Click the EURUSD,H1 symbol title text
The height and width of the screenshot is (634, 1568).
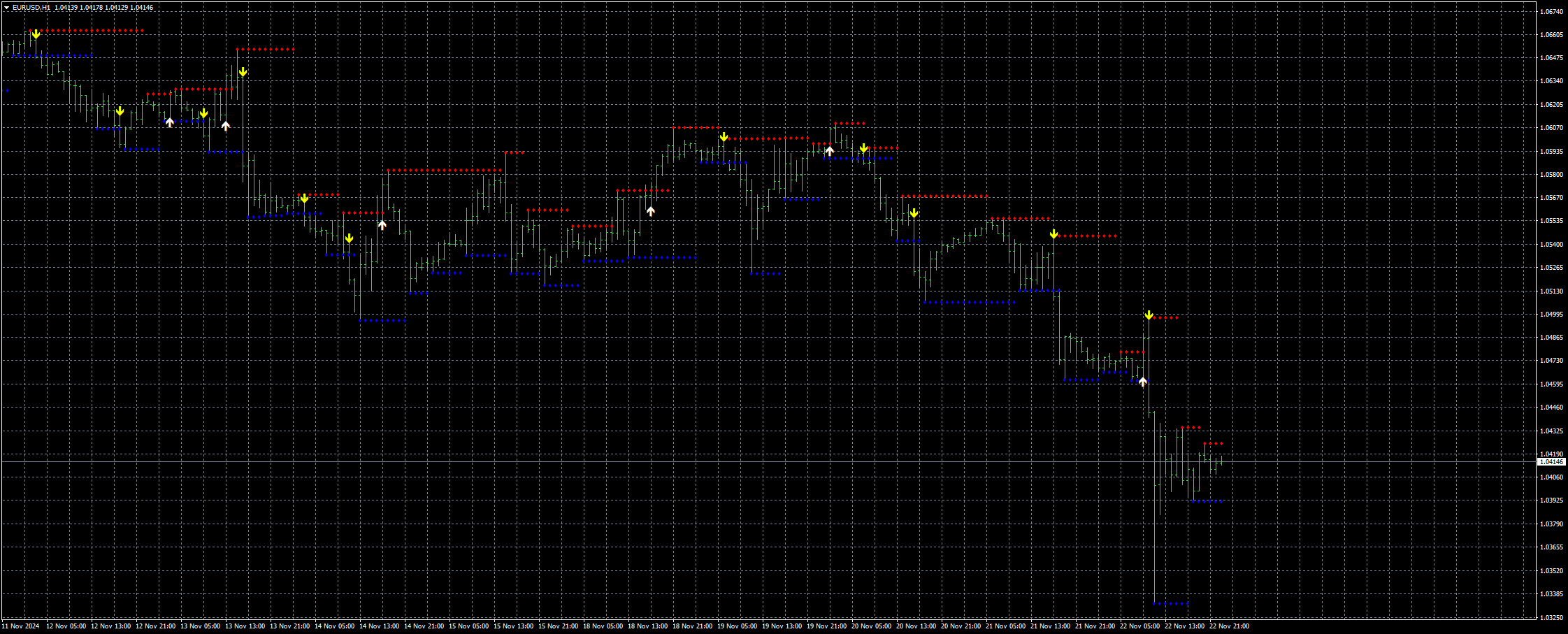click(x=31, y=8)
